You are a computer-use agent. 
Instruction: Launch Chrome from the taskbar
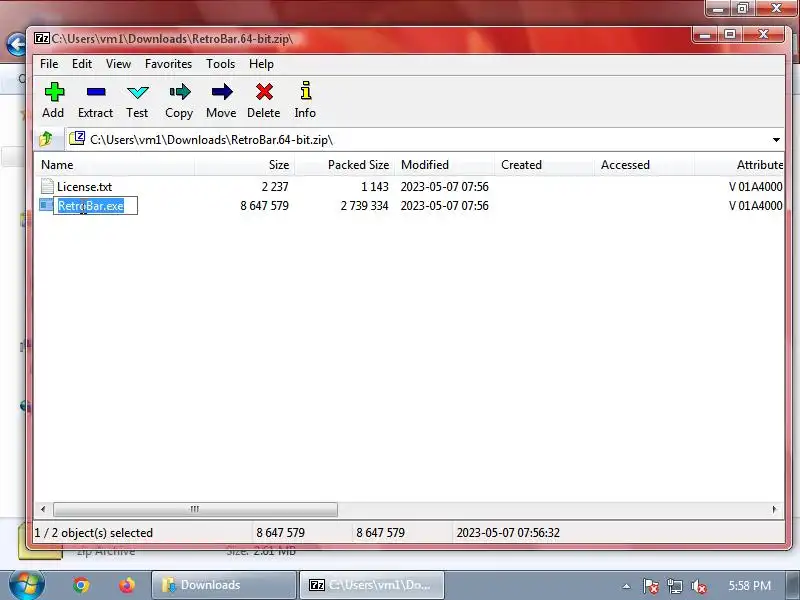click(x=81, y=585)
